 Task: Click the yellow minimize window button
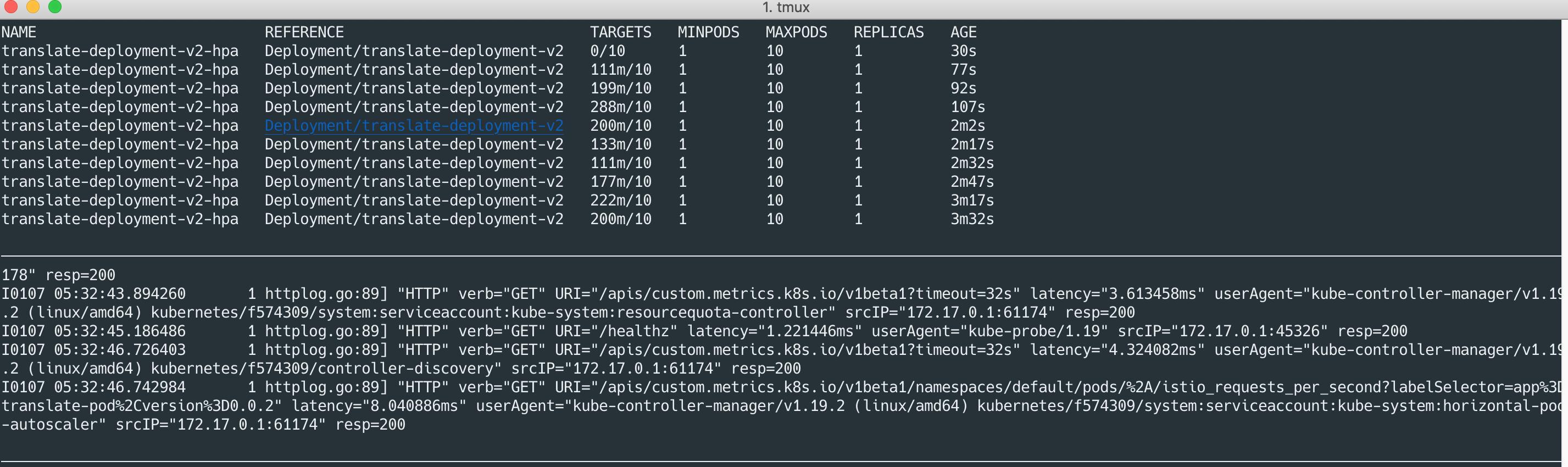(33, 7)
